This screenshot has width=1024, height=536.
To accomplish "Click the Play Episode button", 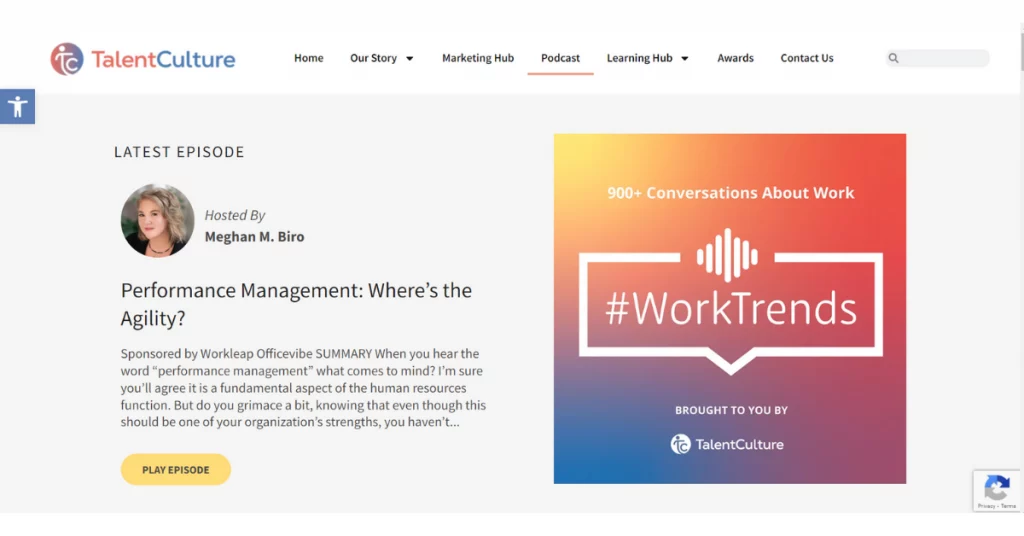I will pos(176,469).
